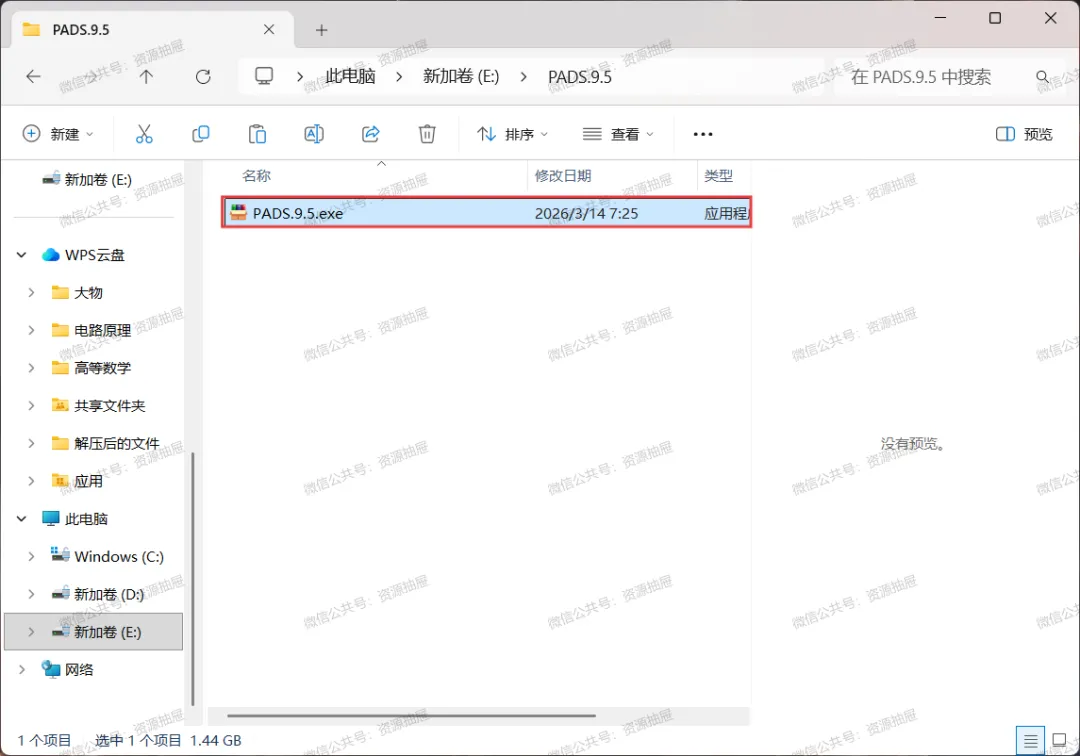Click the Windows (C:) drive icon
The image size is (1080, 756).
pyautogui.click(x=60, y=556)
